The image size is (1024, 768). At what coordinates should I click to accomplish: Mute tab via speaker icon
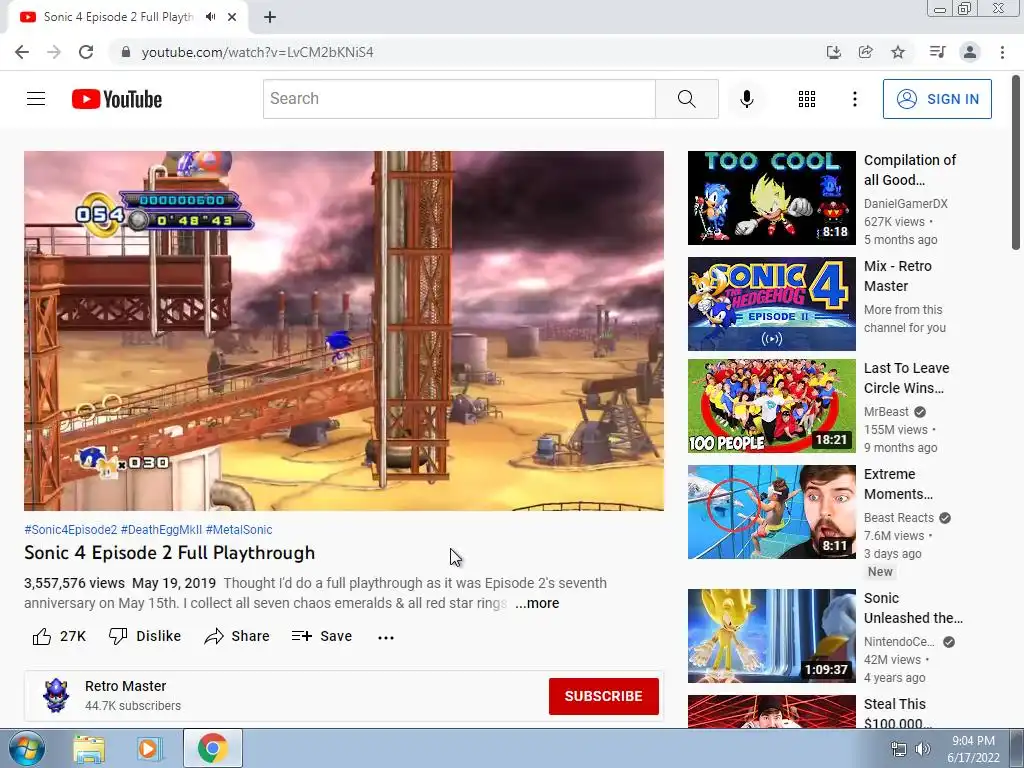point(210,17)
